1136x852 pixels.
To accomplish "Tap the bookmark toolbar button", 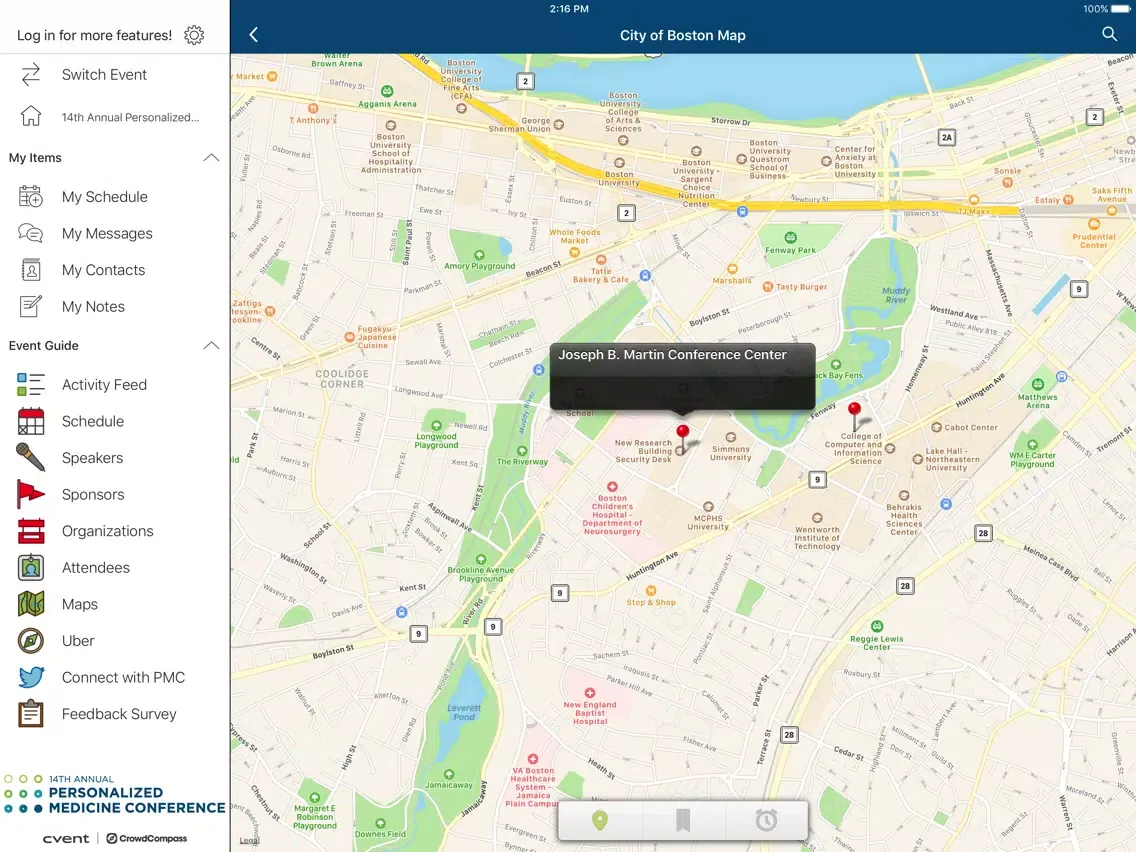I will 682,820.
